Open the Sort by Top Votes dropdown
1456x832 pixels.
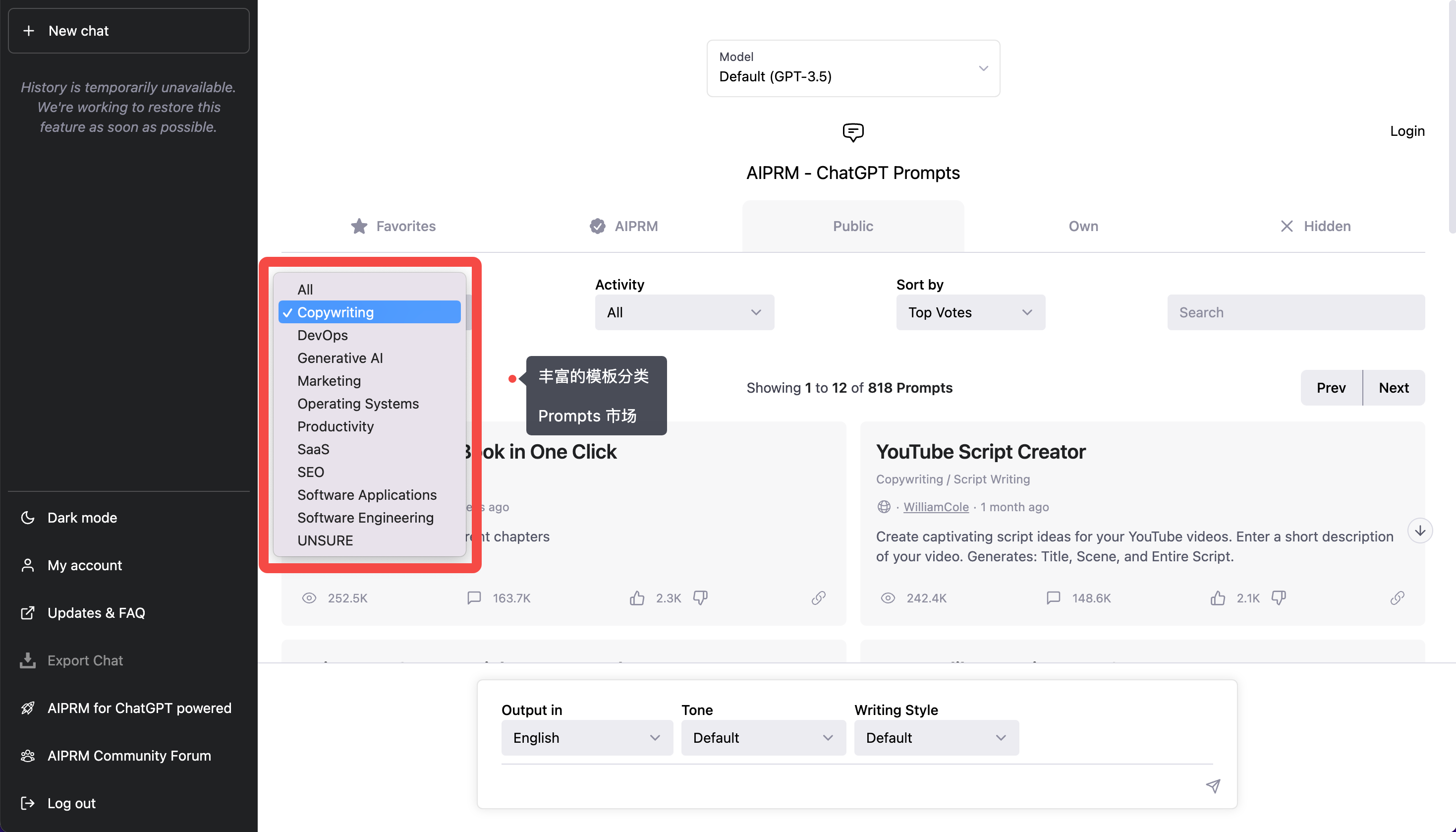(971, 312)
